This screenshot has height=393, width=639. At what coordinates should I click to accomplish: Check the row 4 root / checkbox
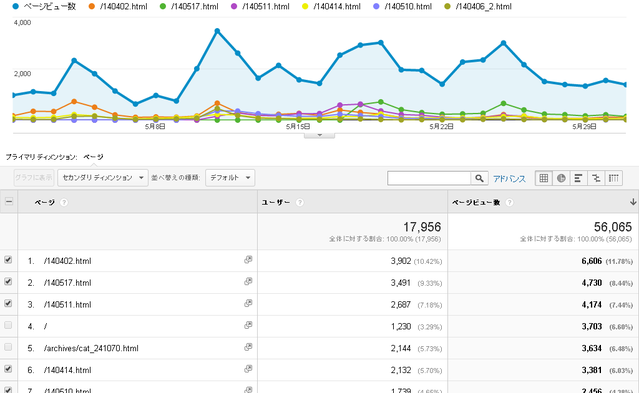[x=8, y=325]
